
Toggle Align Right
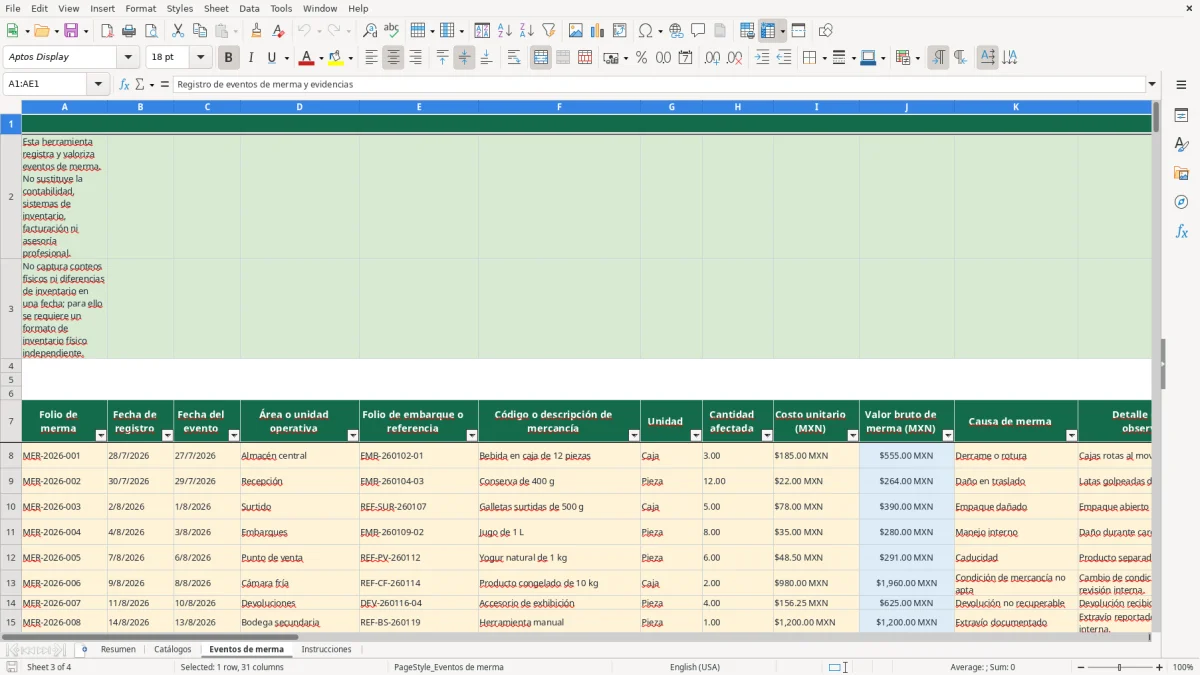pyautogui.click(x=416, y=58)
